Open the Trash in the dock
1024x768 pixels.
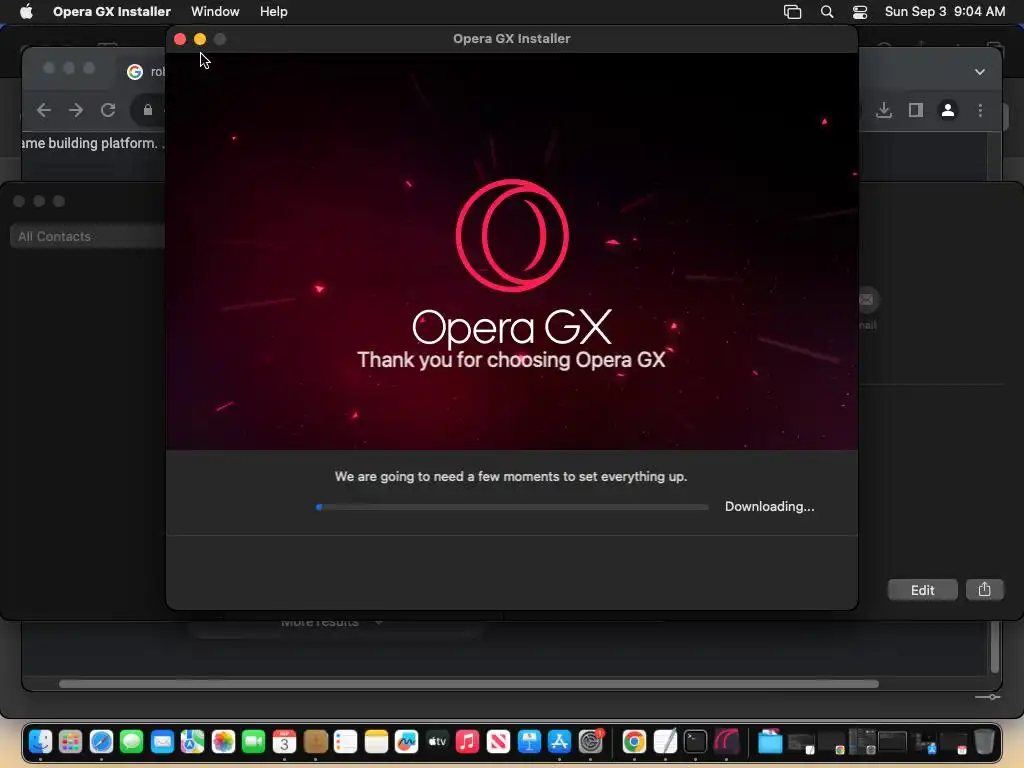point(984,742)
